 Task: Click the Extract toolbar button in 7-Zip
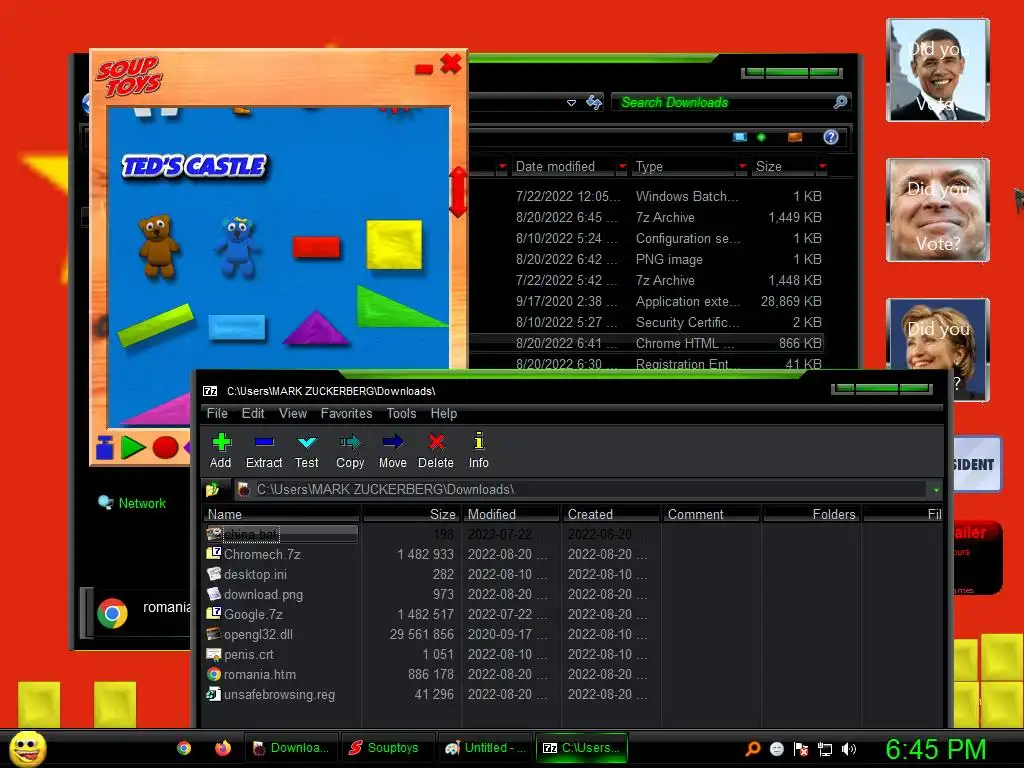[264, 451]
